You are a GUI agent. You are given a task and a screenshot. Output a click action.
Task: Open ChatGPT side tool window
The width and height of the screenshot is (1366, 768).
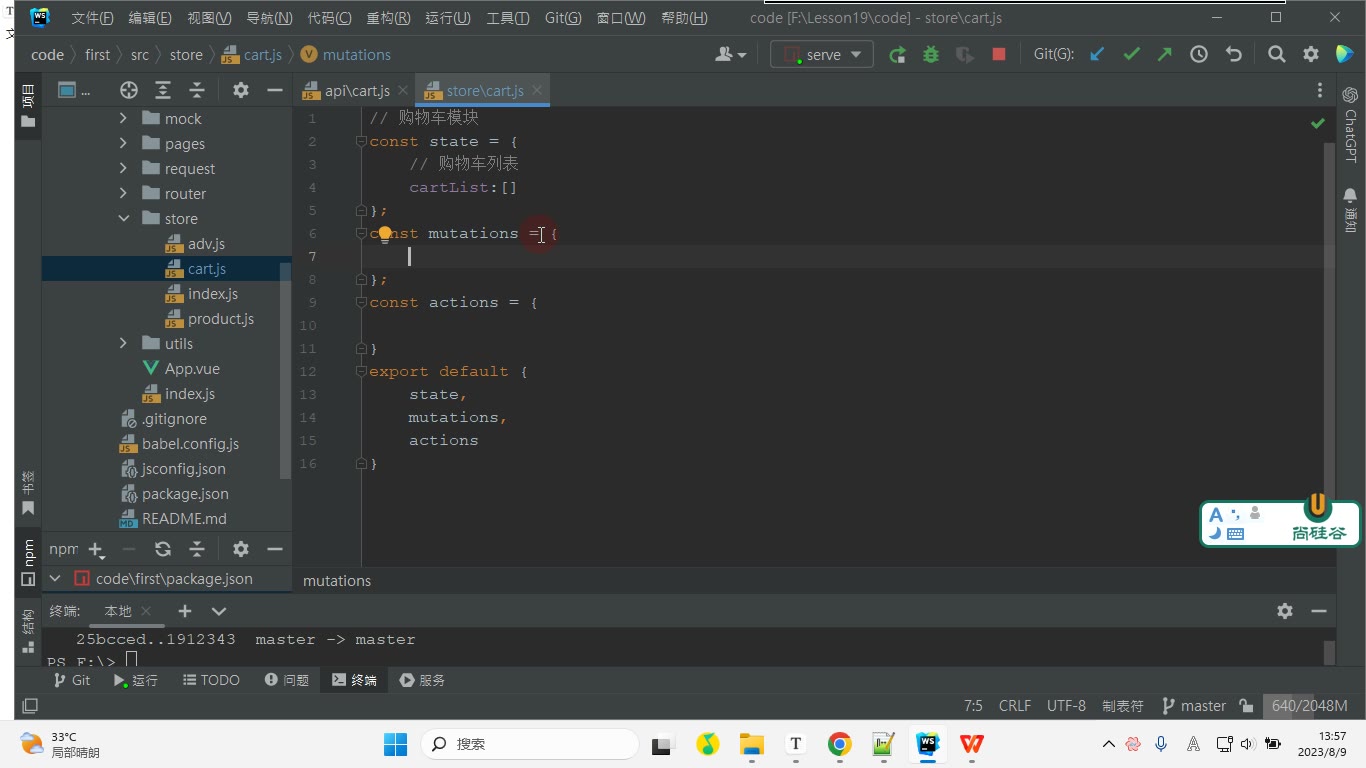tap(1350, 125)
